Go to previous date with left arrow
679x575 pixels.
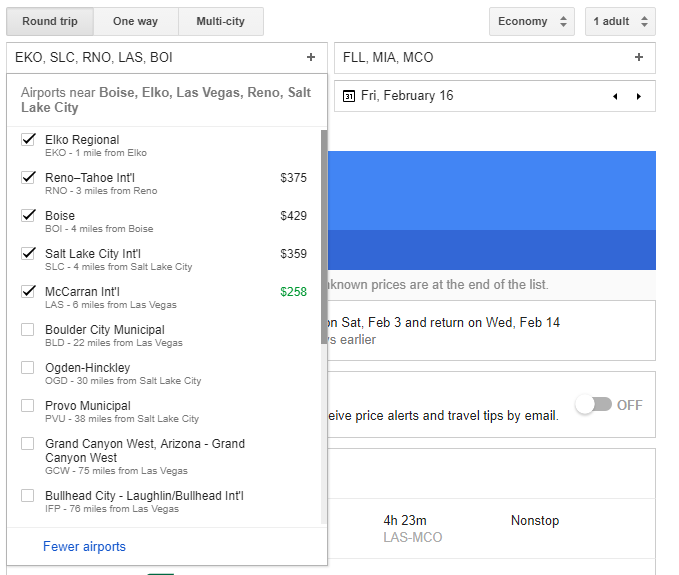[x=615, y=96]
